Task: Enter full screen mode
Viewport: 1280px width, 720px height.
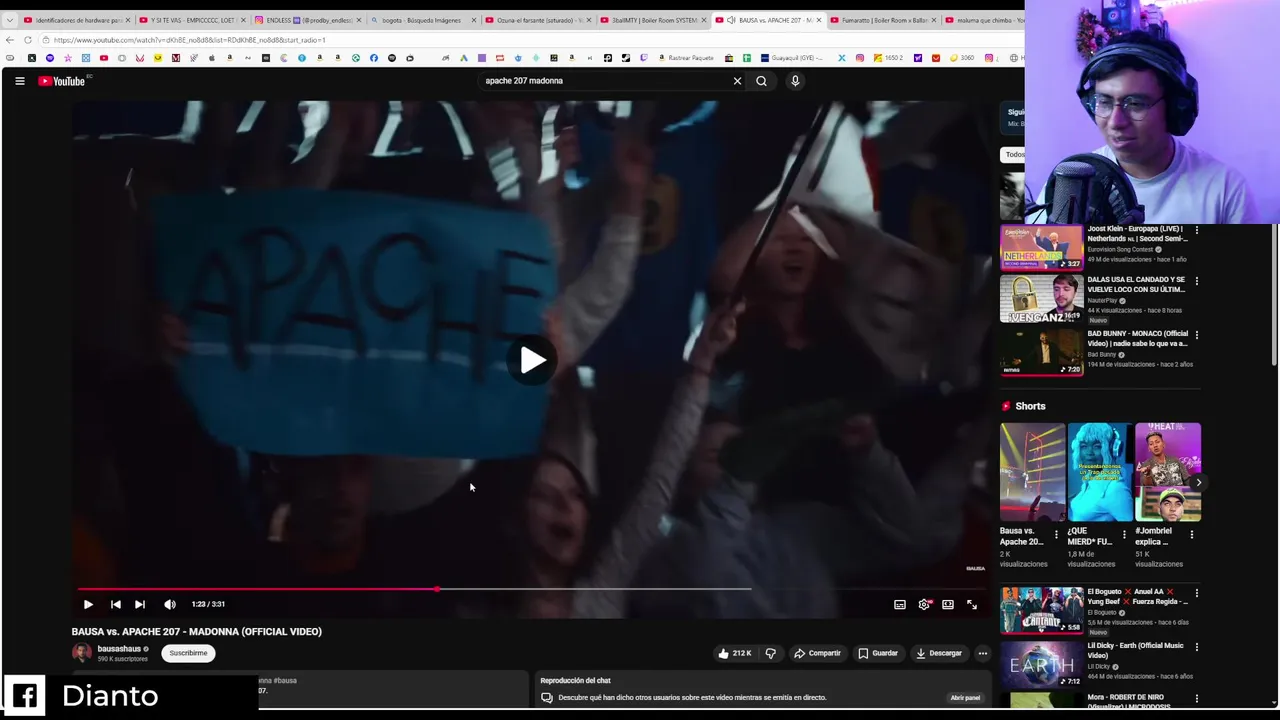Action: click(x=972, y=604)
